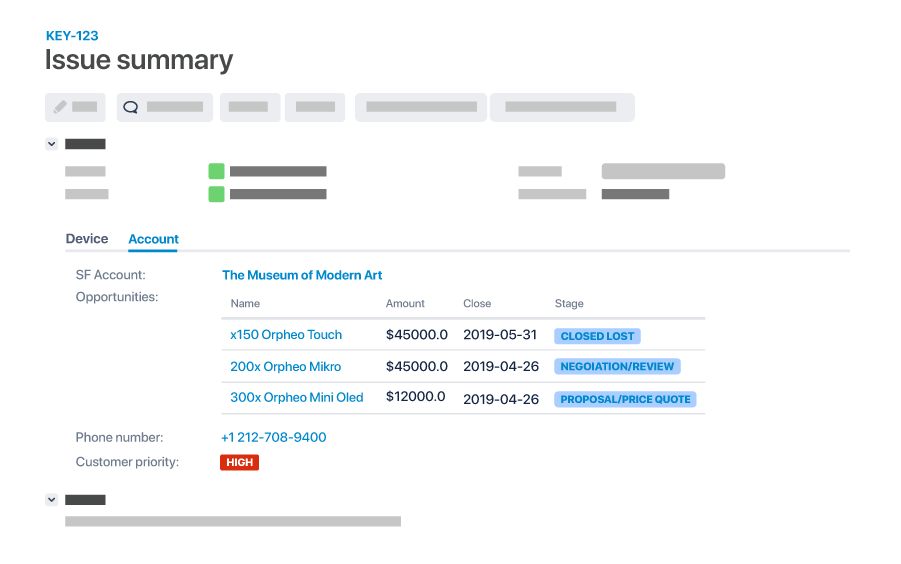
Task: Click the first green status square icon
Action: [216, 171]
